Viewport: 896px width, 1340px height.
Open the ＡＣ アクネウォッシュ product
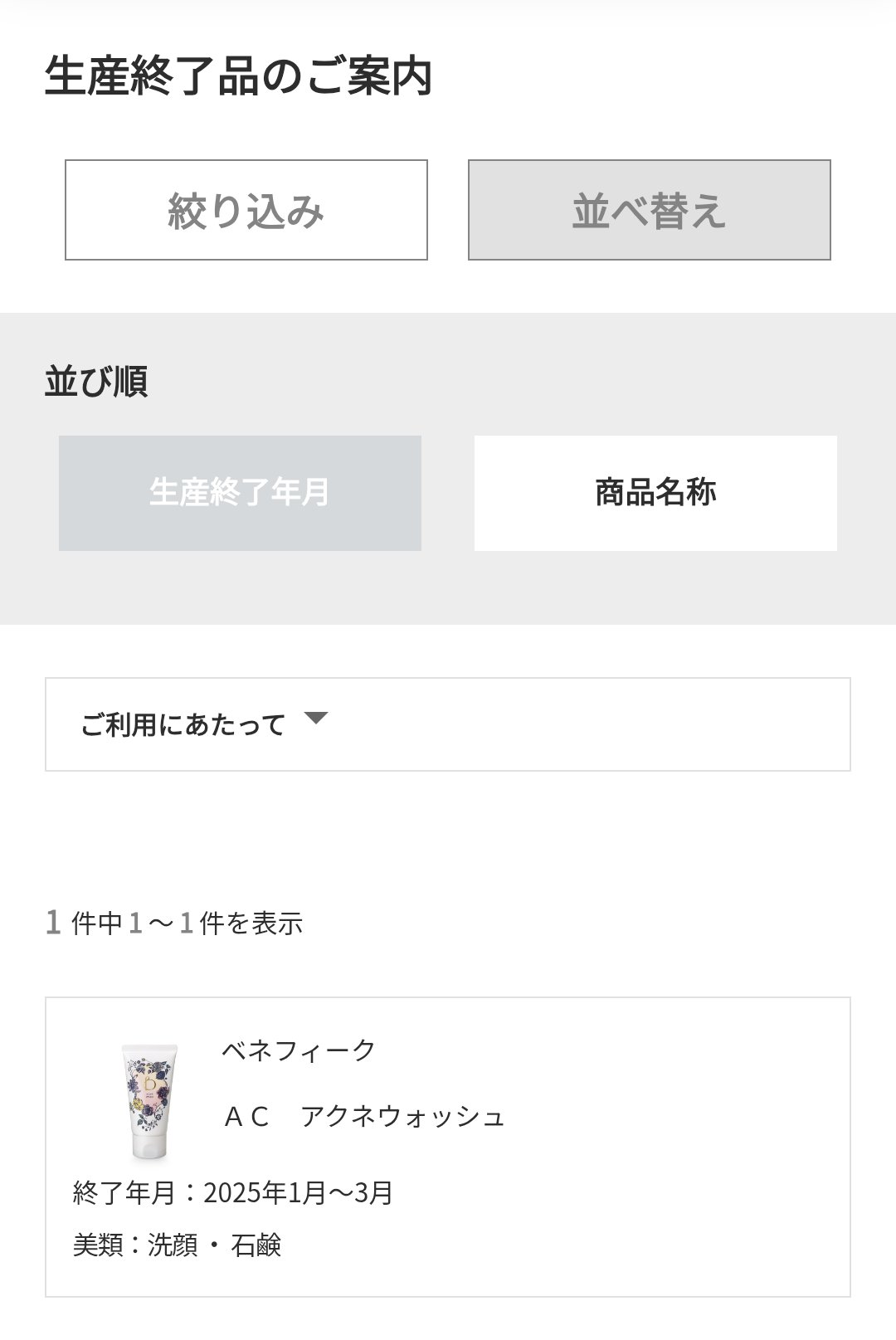click(363, 1117)
